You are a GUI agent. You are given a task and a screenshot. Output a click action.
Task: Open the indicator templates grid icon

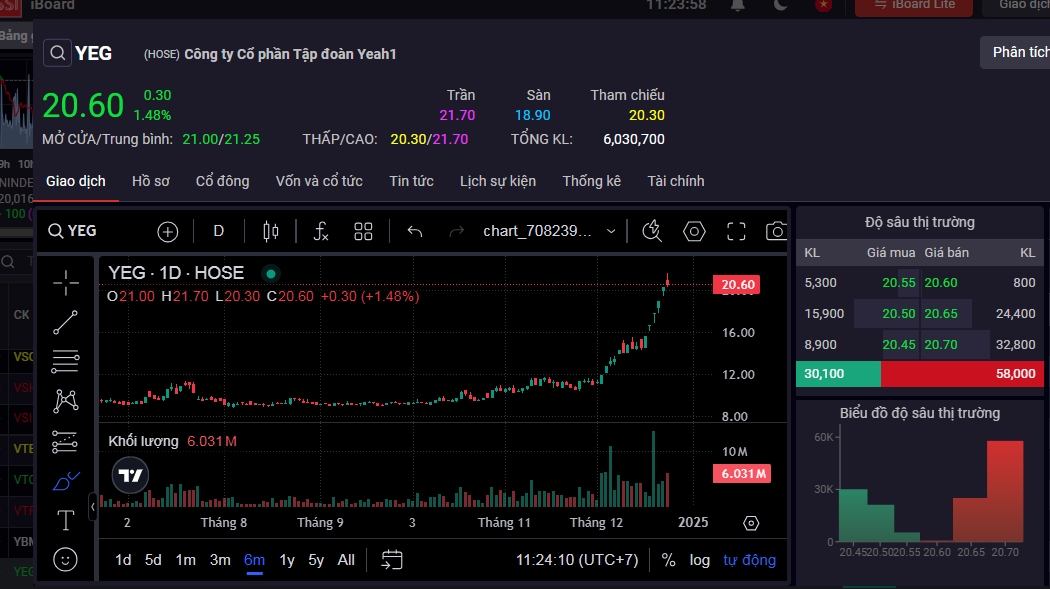pos(363,232)
